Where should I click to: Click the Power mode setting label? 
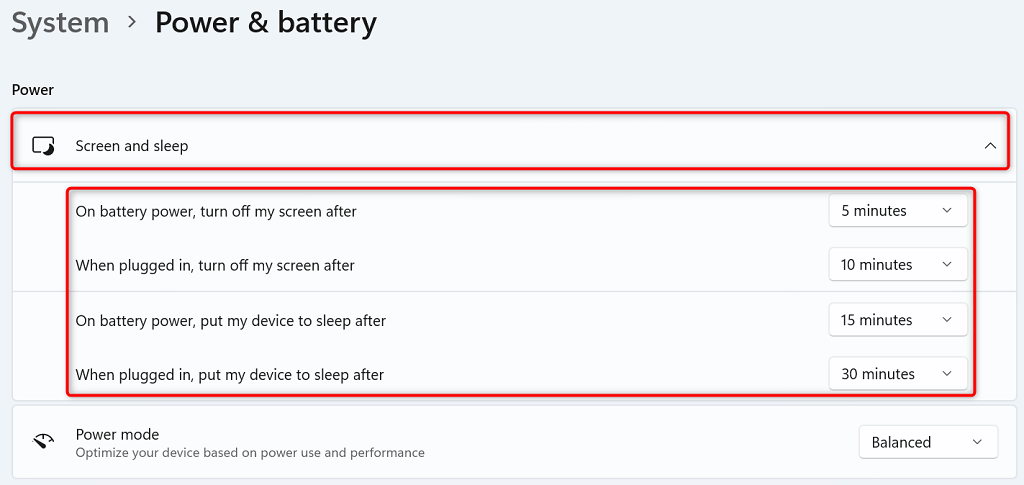117,434
